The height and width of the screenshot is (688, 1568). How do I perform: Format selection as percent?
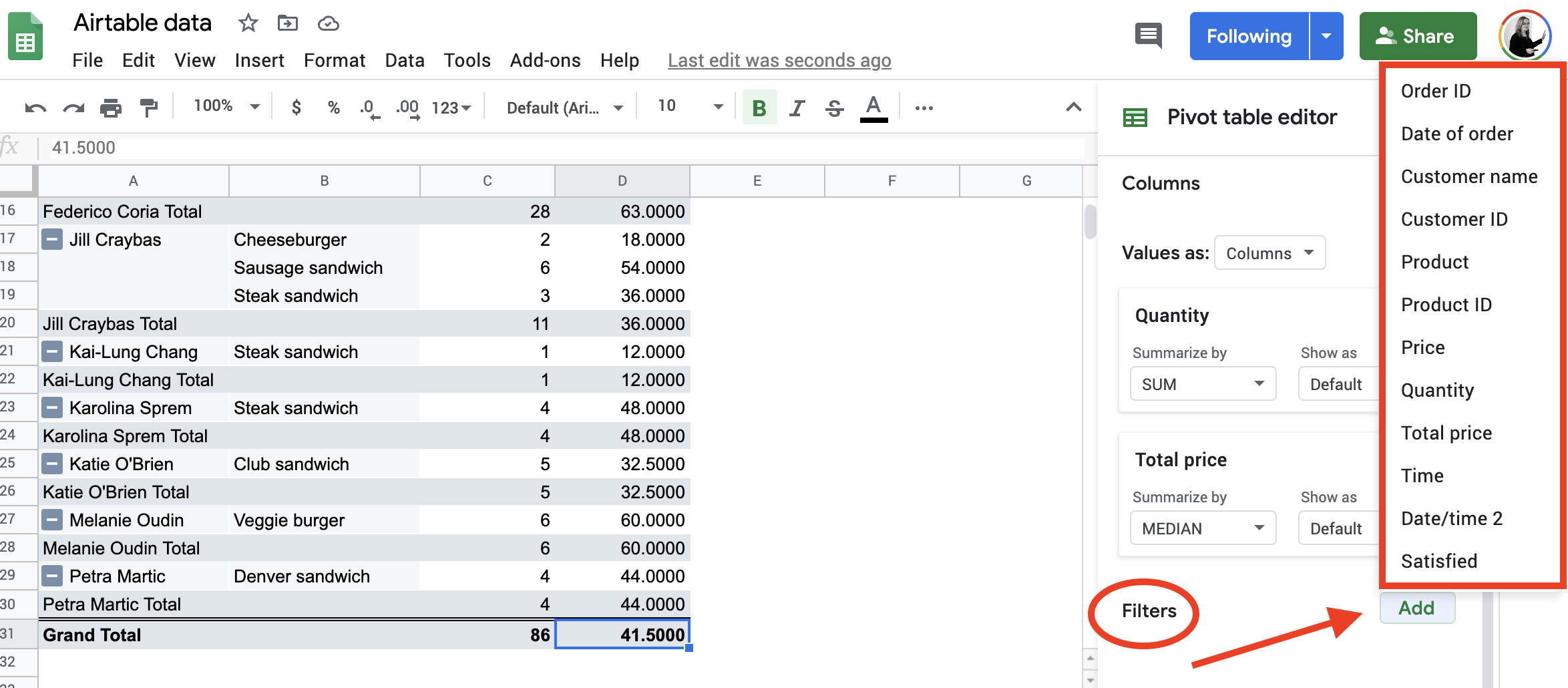click(x=333, y=107)
